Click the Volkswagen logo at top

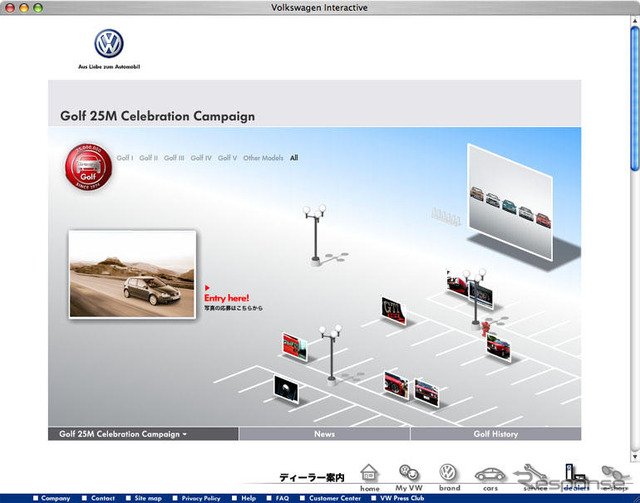pos(109,43)
